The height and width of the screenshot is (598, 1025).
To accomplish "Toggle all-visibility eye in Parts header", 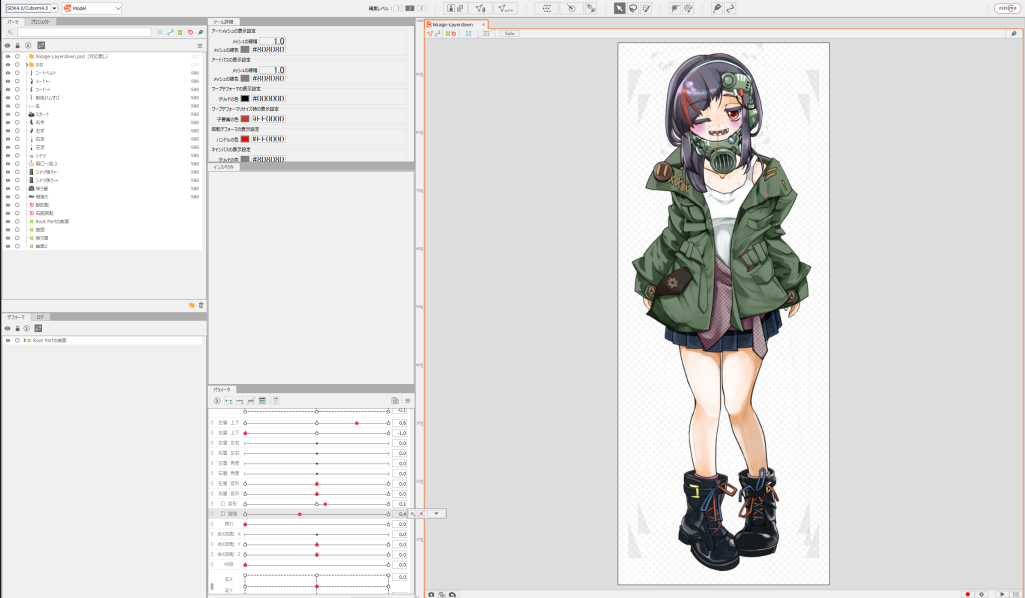I will (8, 46).
